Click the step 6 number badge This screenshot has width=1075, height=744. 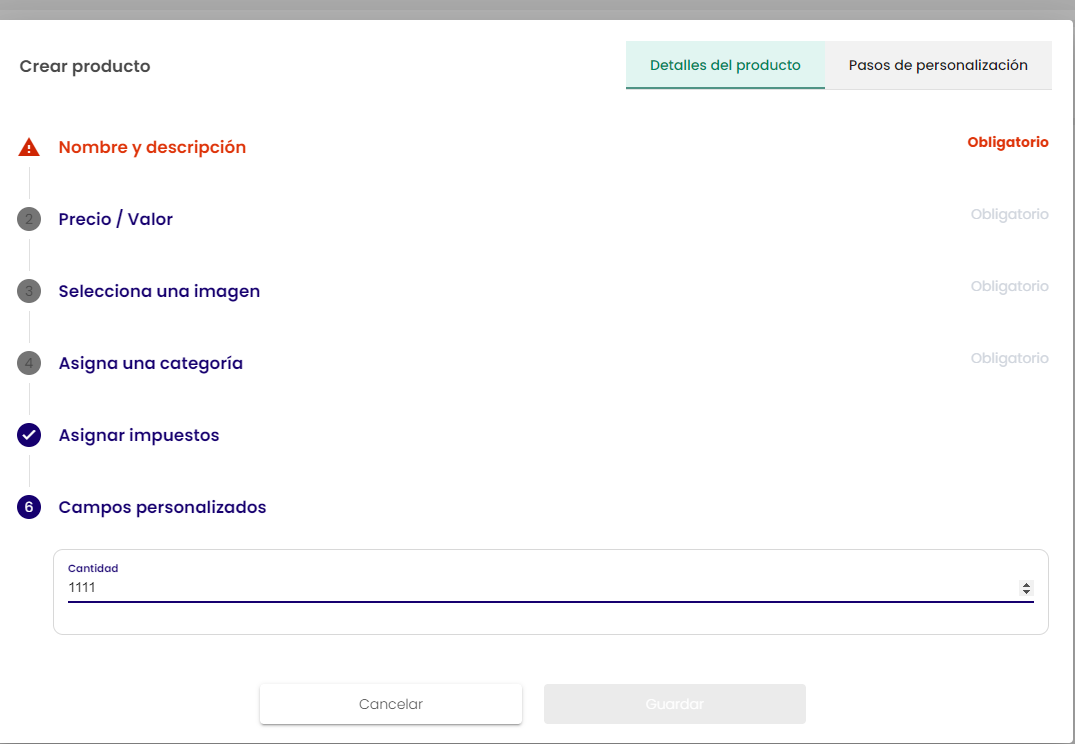point(29,507)
